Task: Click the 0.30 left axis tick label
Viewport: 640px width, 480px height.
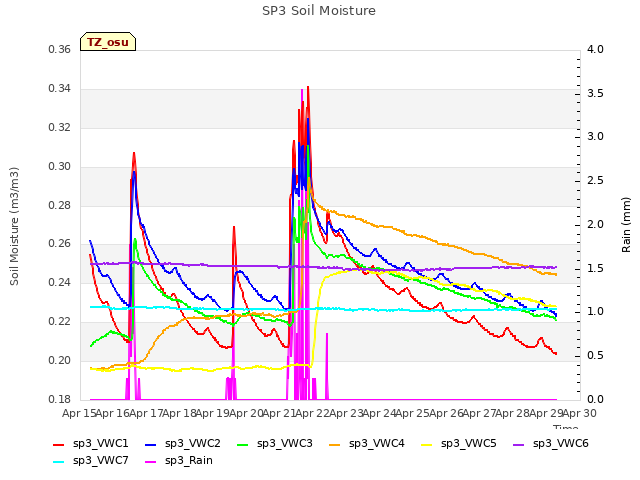Action: tap(59, 167)
